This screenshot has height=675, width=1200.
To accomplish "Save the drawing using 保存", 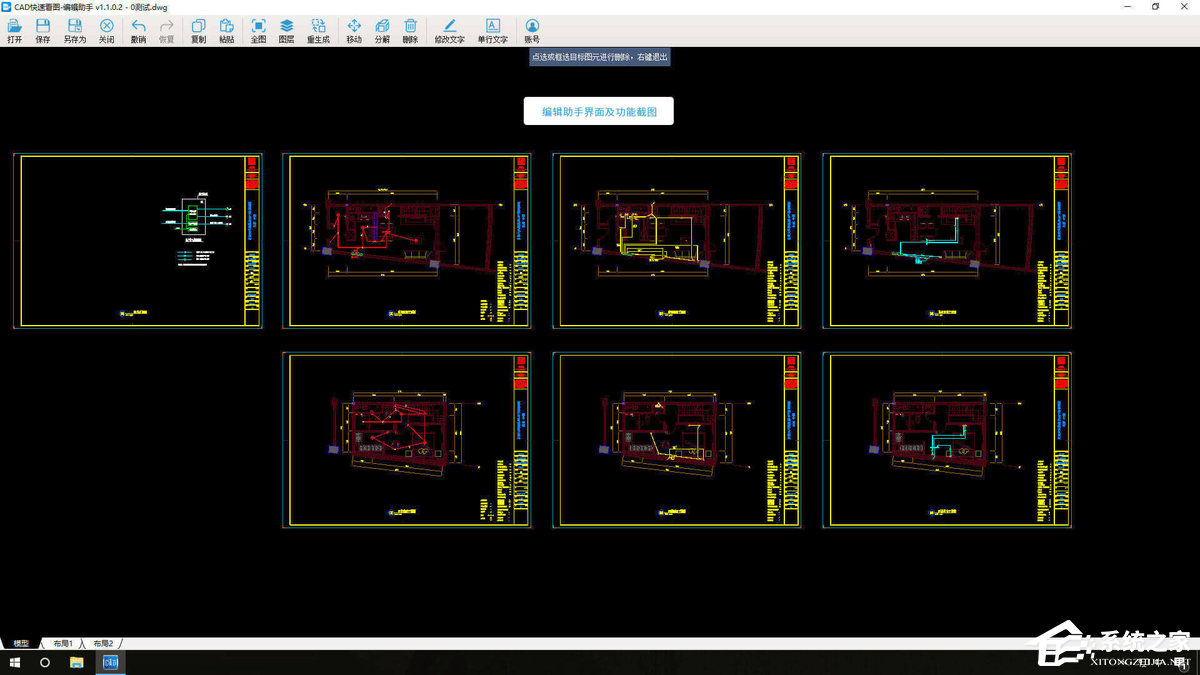I will 43,31.
